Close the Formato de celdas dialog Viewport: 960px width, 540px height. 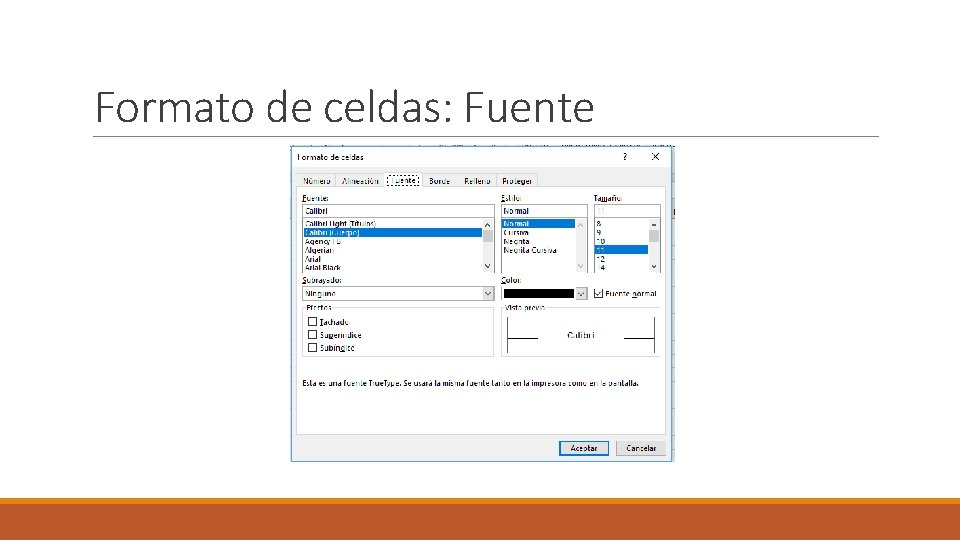pyautogui.click(x=655, y=157)
